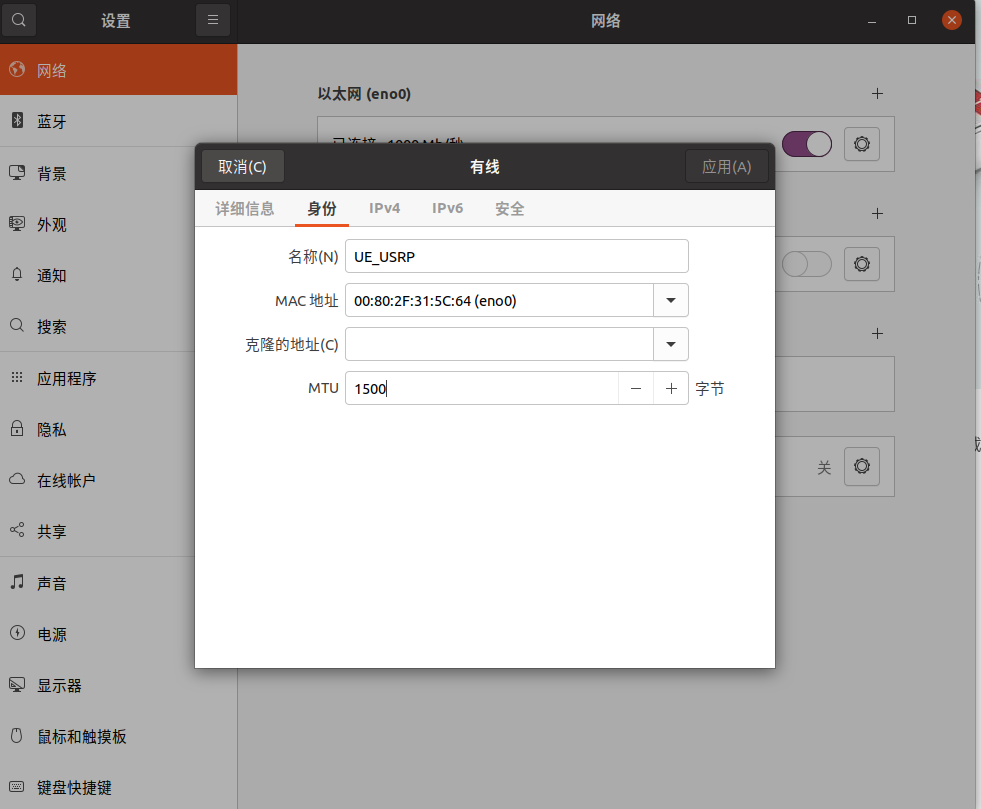Decrease MTU with the minus button
Image resolution: width=981 pixels, height=809 pixels.
pos(636,389)
